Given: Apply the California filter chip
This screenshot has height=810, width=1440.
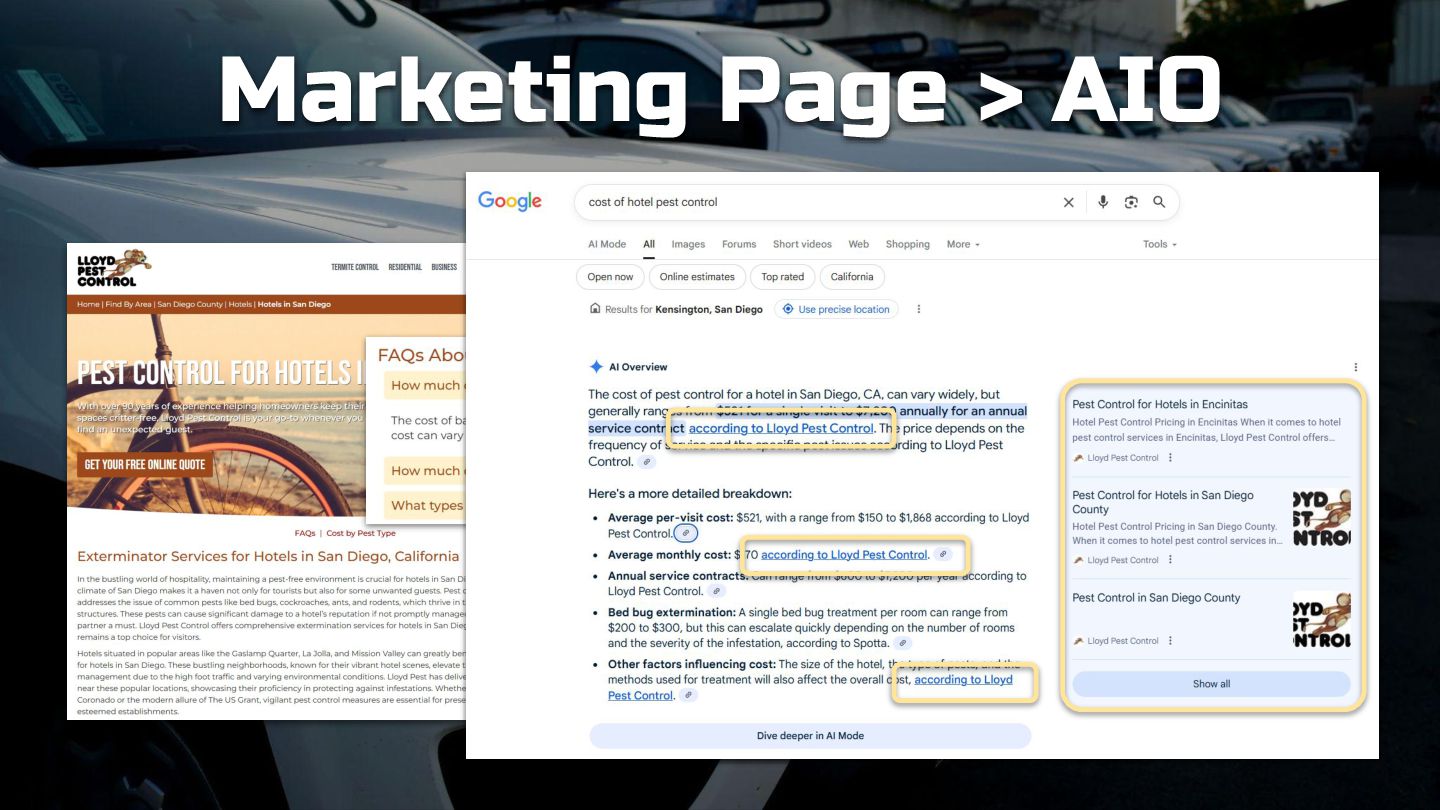Looking at the screenshot, I should tap(852, 277).
